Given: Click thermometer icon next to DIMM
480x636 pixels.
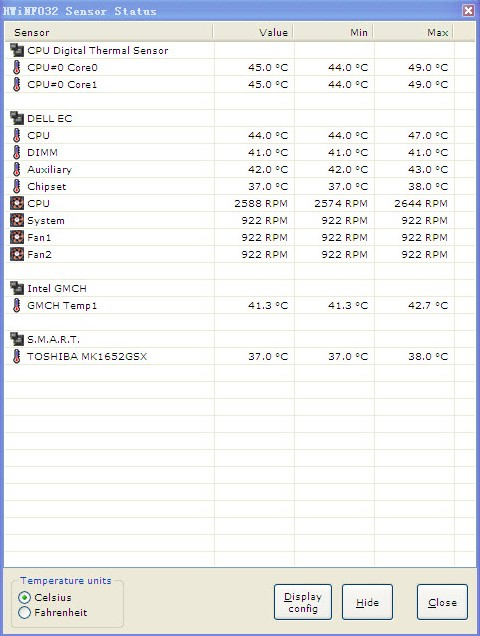Looking at the screenshot, I should (x=16, y=153).
